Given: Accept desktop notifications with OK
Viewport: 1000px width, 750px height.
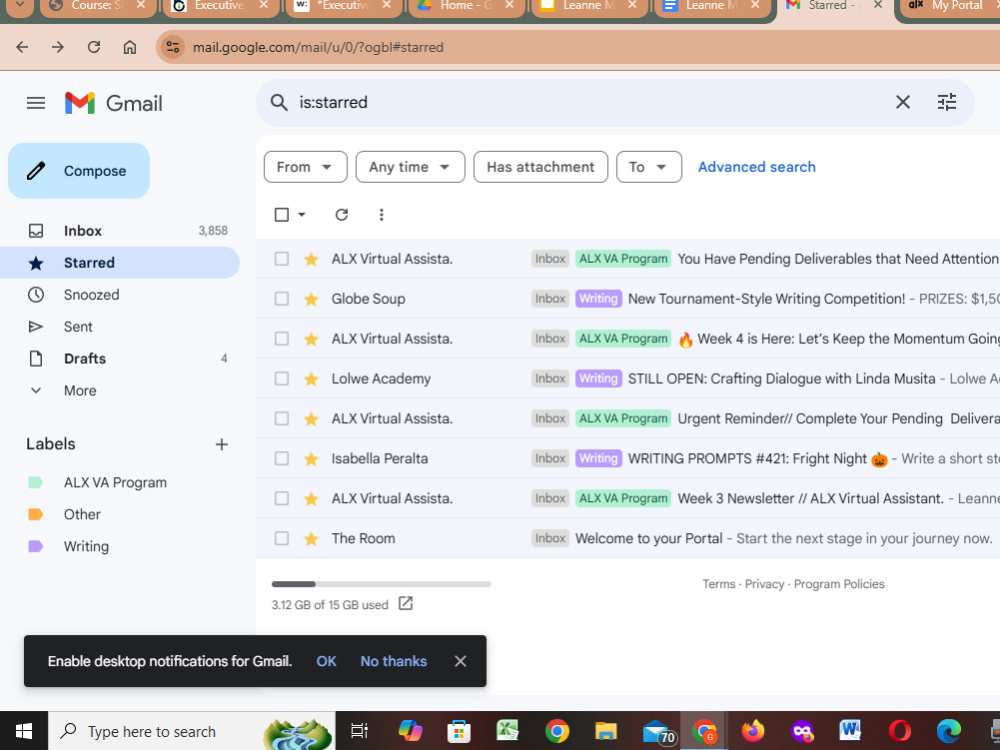Looking at the screenshot, I should coord(326,661).
